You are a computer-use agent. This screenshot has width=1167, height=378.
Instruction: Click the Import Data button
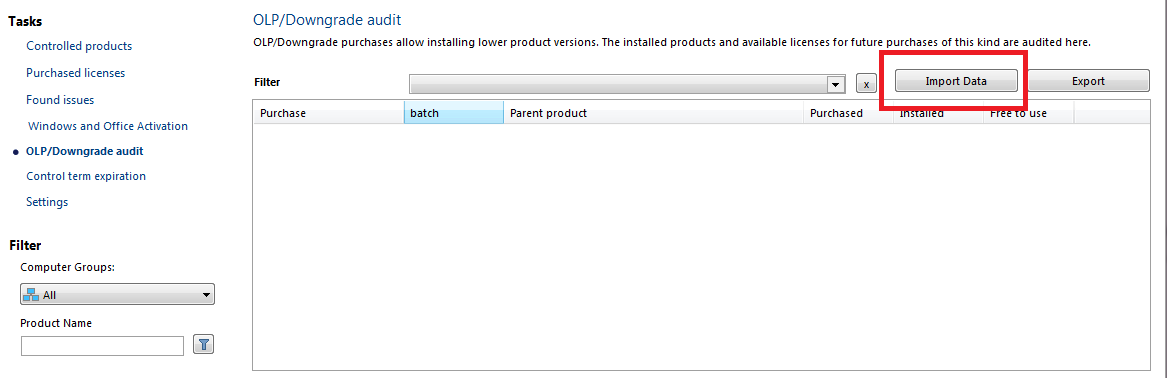pos(956,81)
